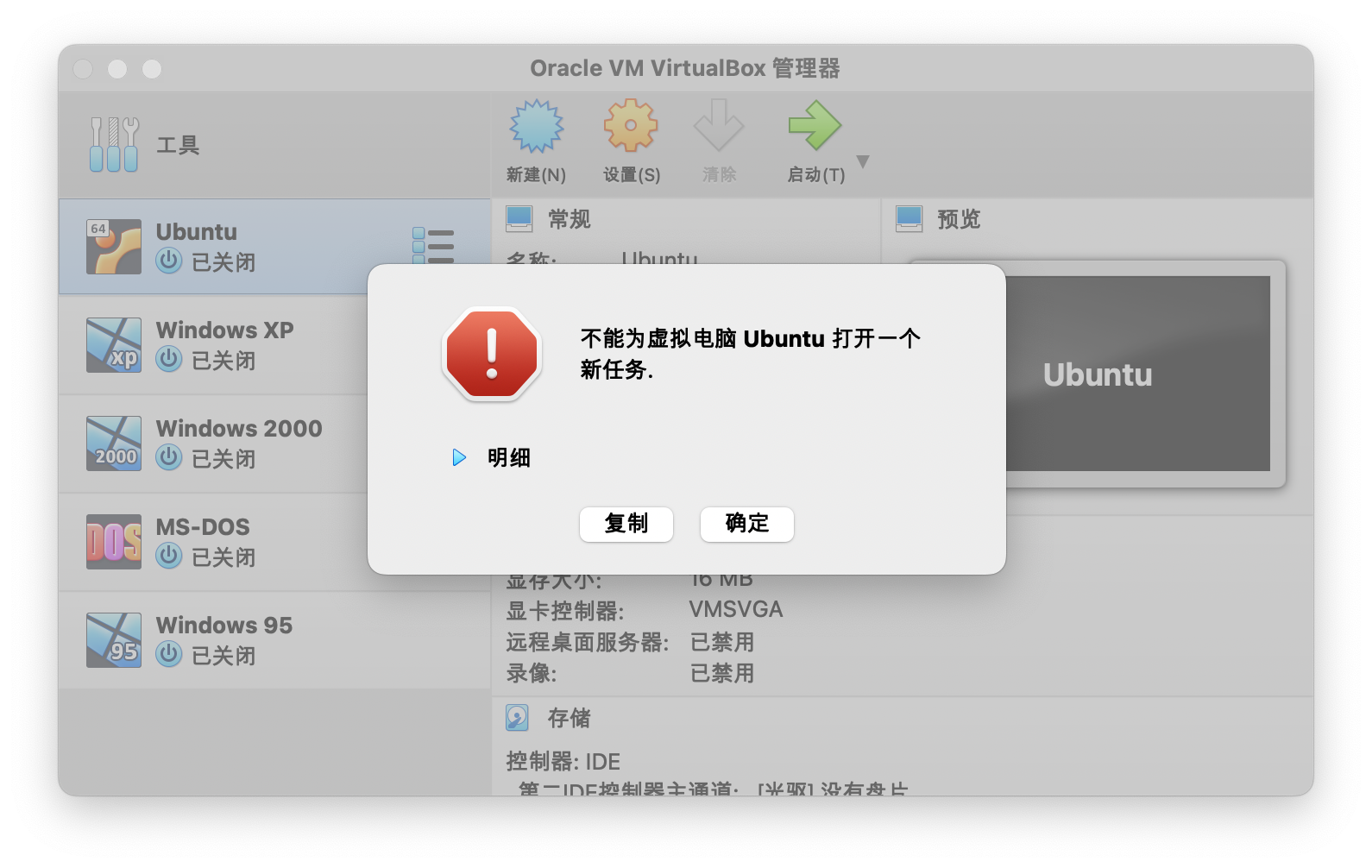Screen dimensions: 1372x868
Task: Click the General (常规) section monitor icon
Action: click(519, 219)
